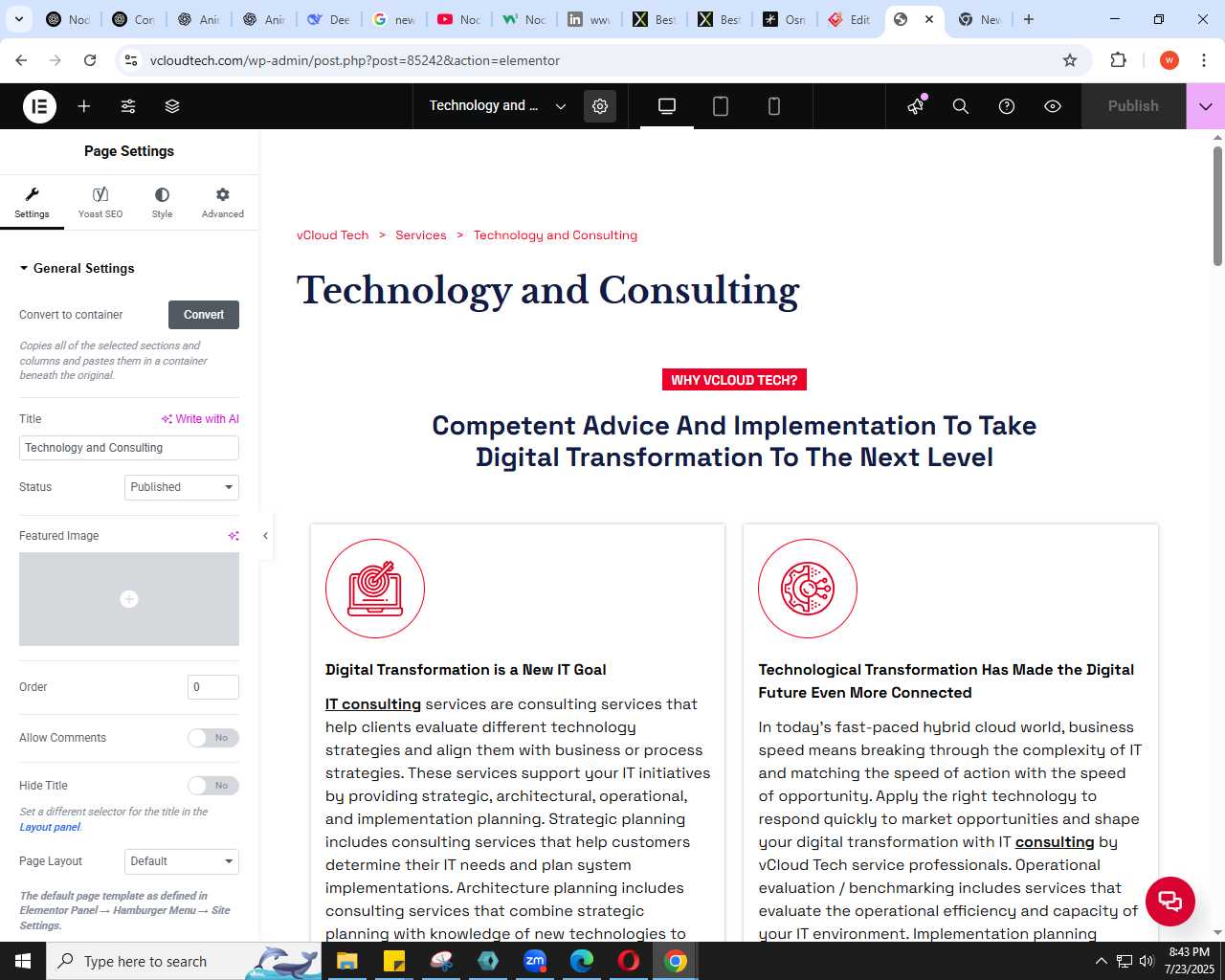The width and height of the screenshot is (1225, 980).
Task: Open IT consulting hyperlink
Action: [373, 704]
